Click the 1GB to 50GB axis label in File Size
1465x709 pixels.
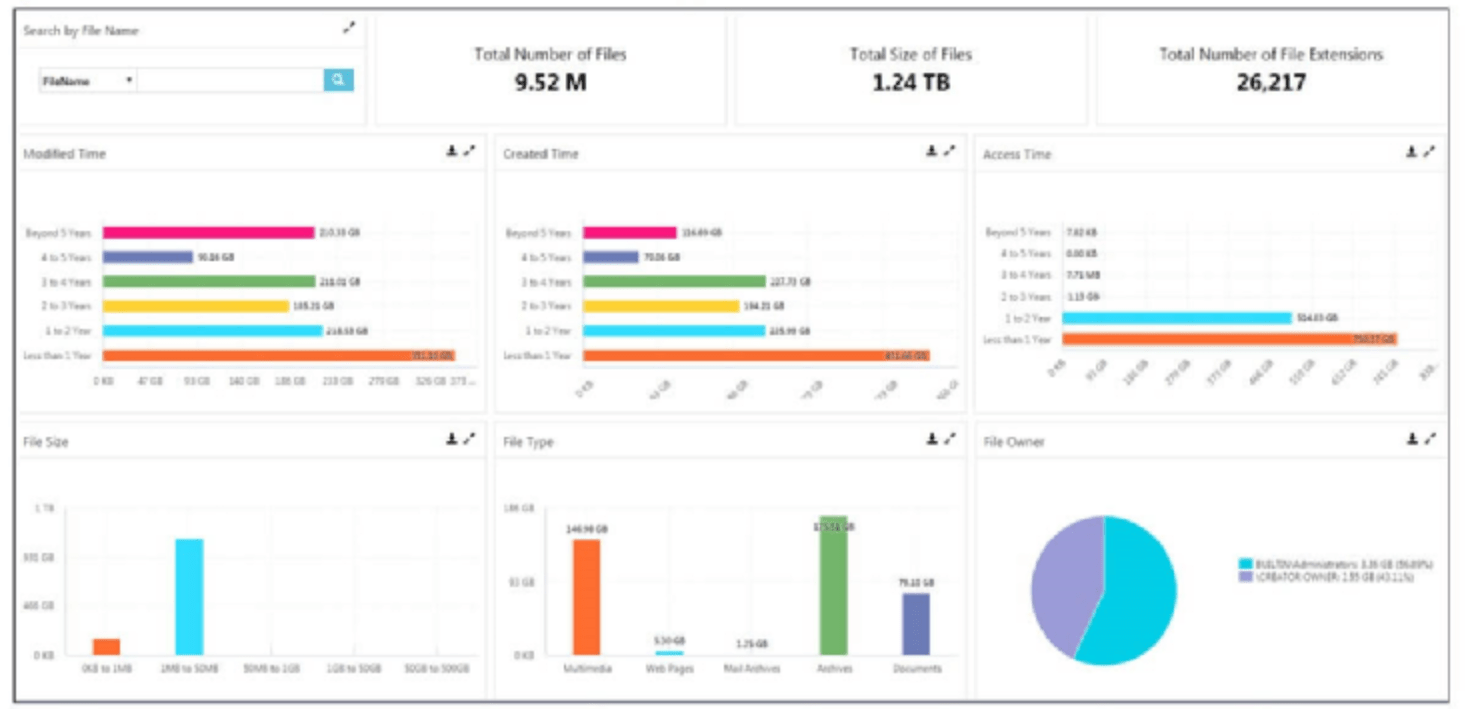pos(353,668)
